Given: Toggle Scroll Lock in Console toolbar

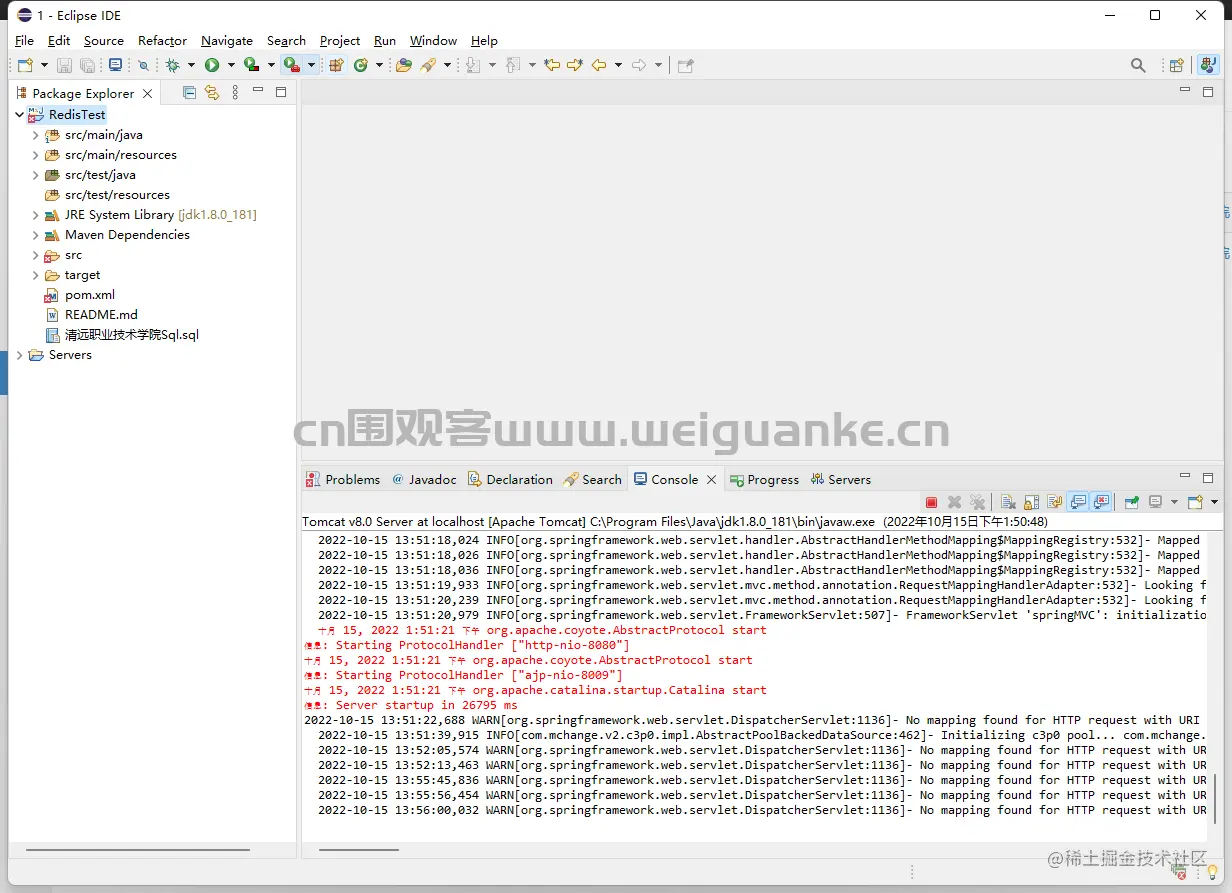Looking at the screenshot, I should pyautogui.click(x=1031, y=502).
